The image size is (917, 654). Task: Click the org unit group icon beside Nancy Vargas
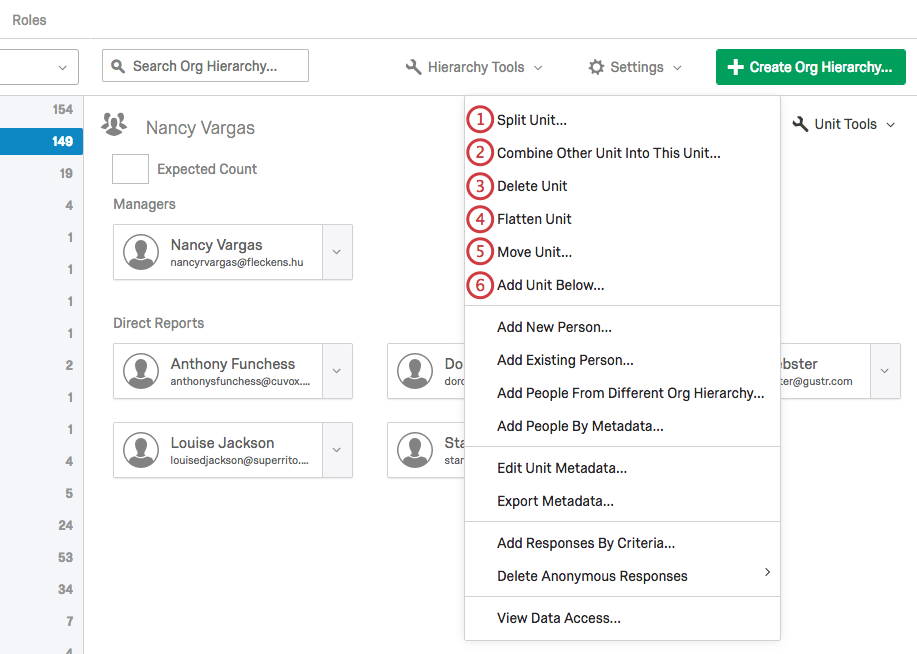point(114,124)
